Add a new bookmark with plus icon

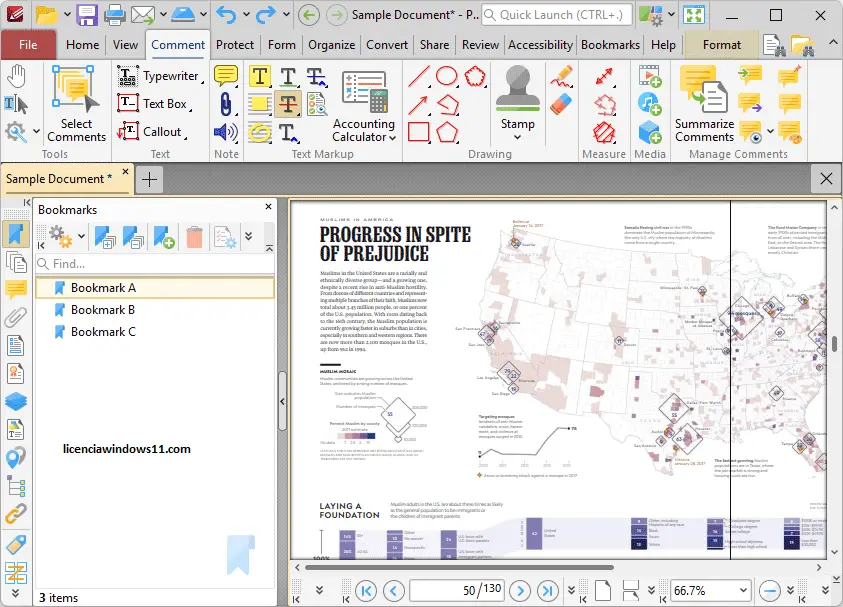[x=164, y=236]
